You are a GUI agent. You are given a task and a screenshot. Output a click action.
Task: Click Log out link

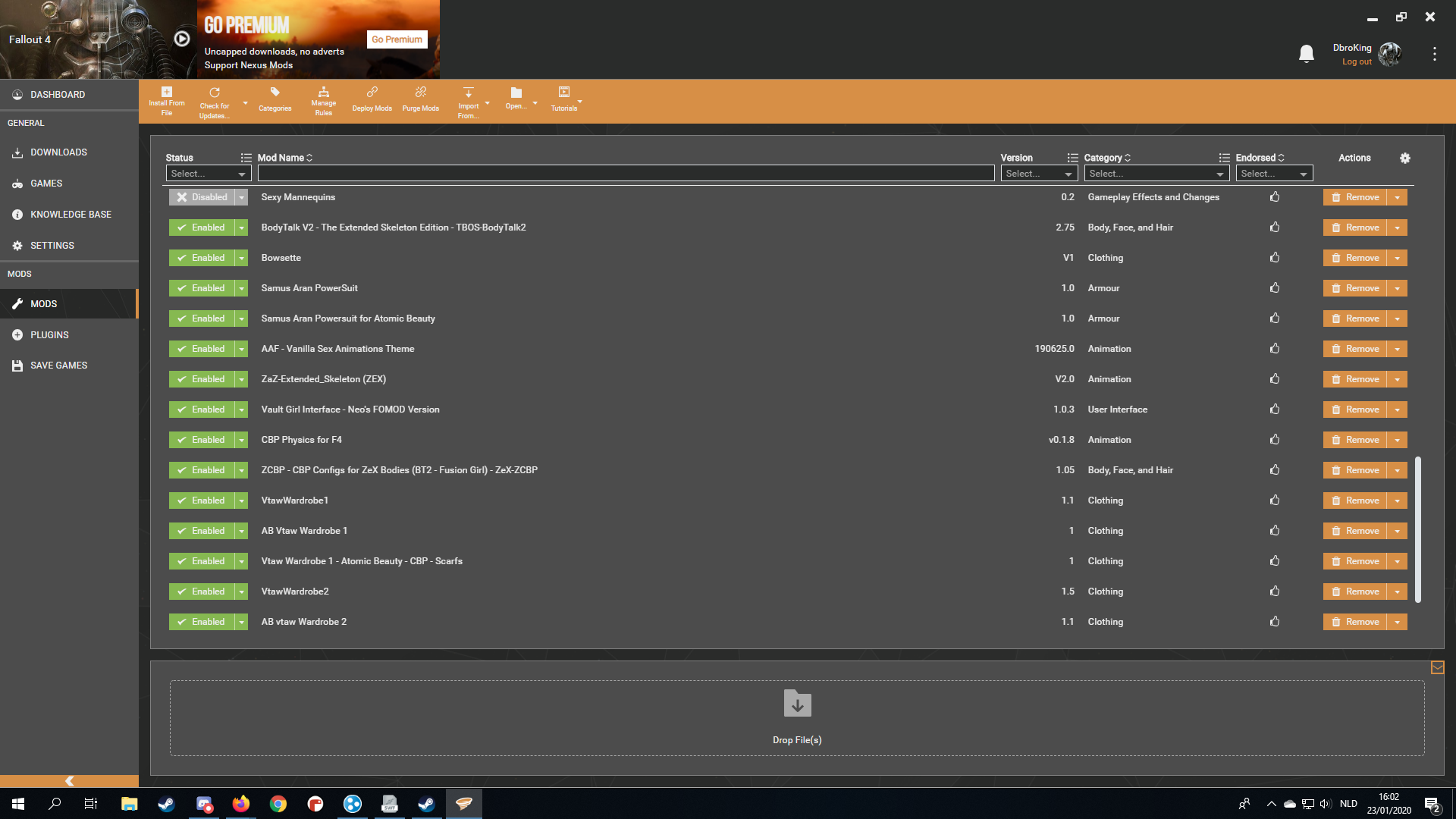(1357, 62)
